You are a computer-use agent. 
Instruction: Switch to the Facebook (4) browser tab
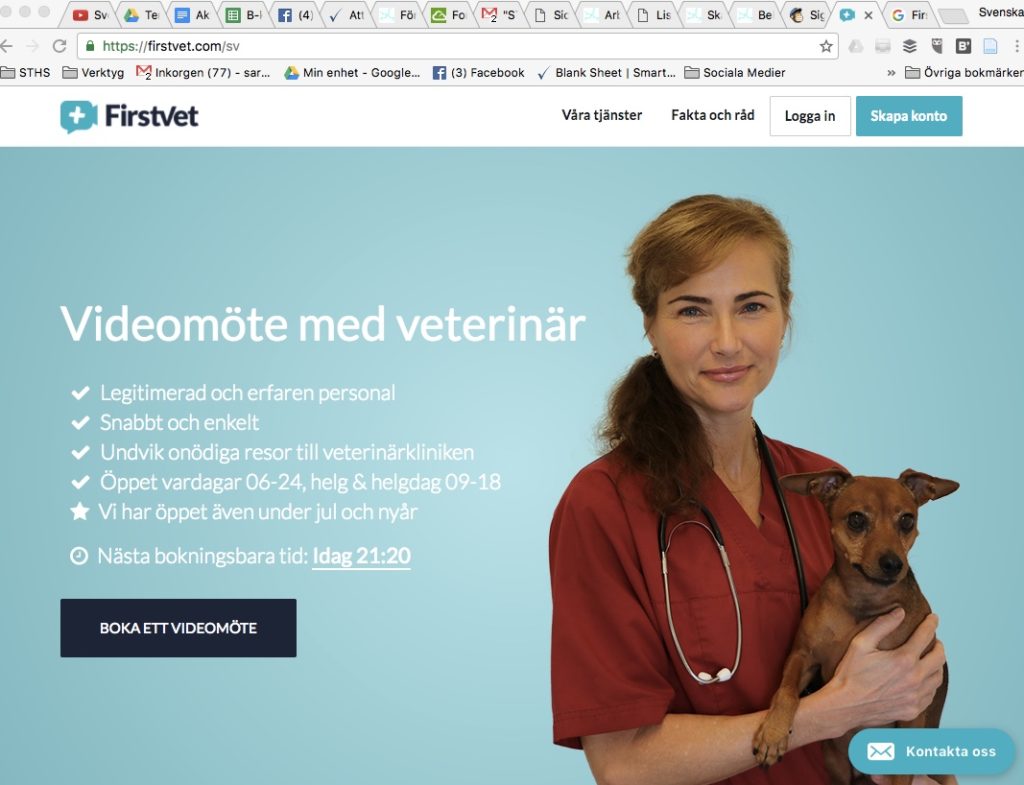(x=295, y=14)
